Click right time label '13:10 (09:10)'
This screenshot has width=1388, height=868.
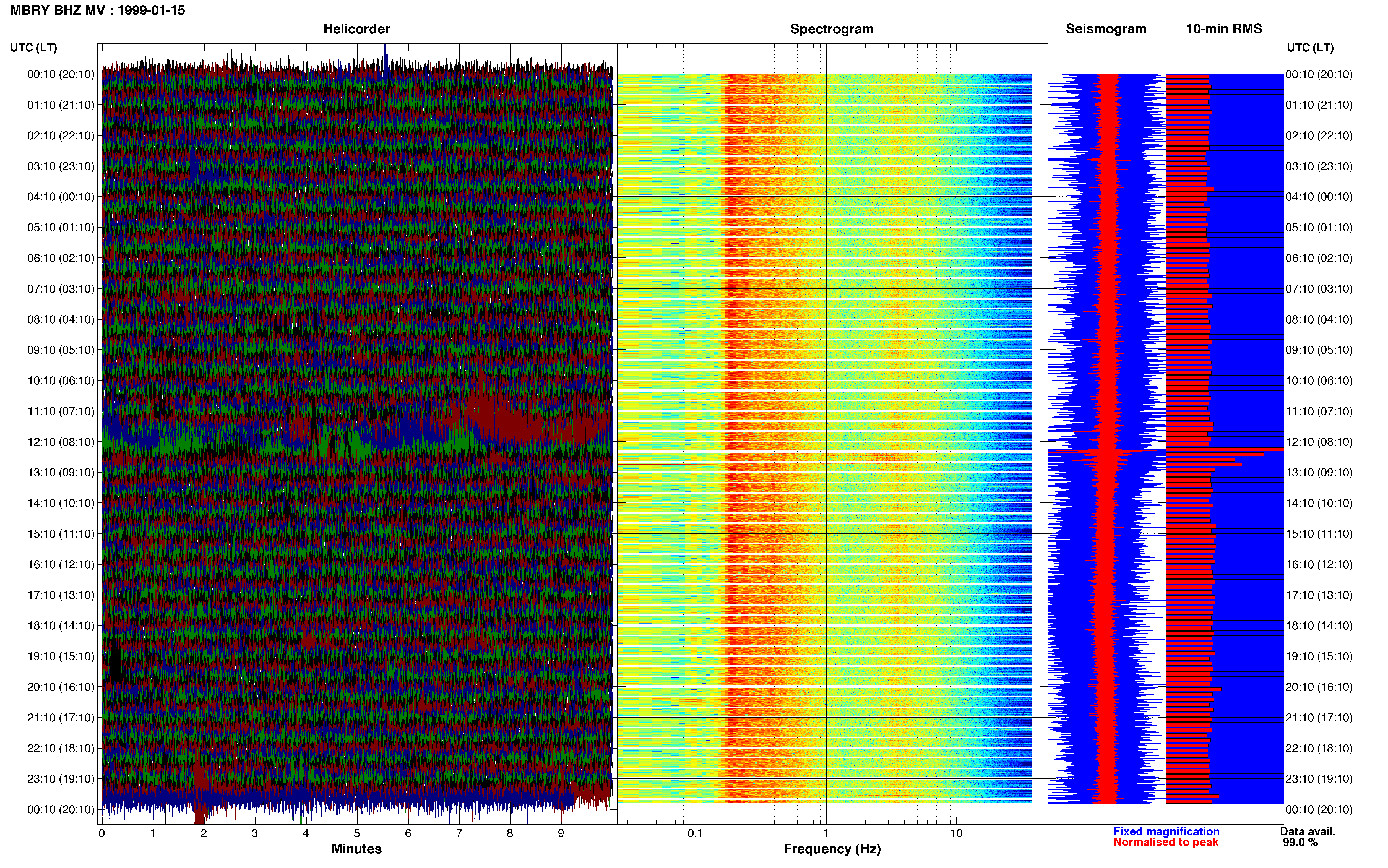(1319, 473)
